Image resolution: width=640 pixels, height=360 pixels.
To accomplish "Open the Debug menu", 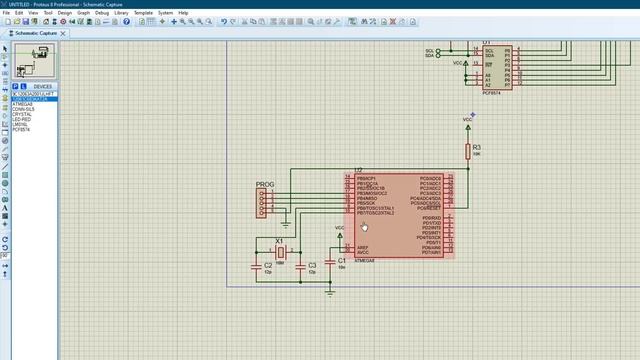I will click(x=102, y=13).
